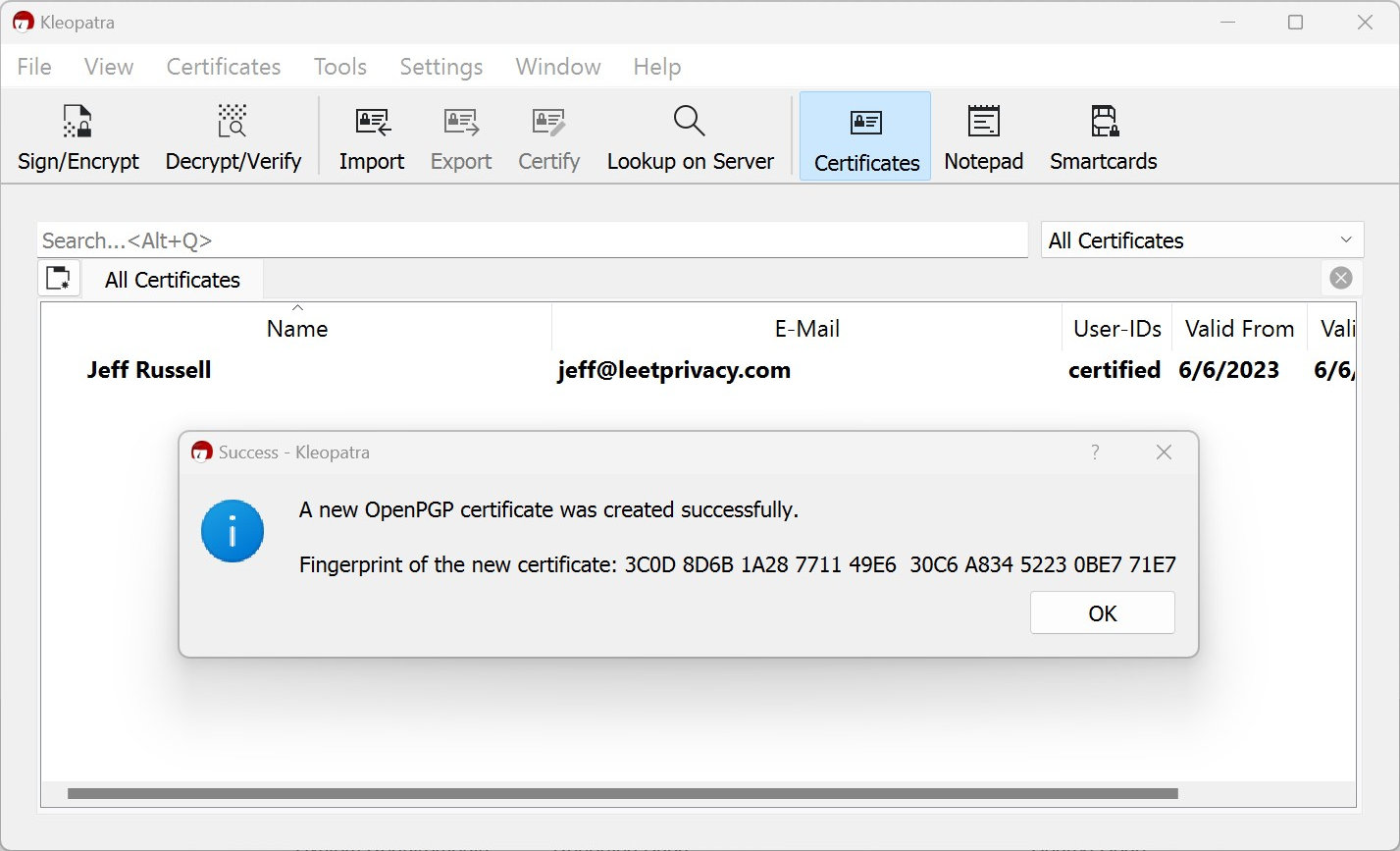Open the Lookup on Server search tool
Image resolution: width=1400 pixels, height=851 pixels.
click(690, 136)
